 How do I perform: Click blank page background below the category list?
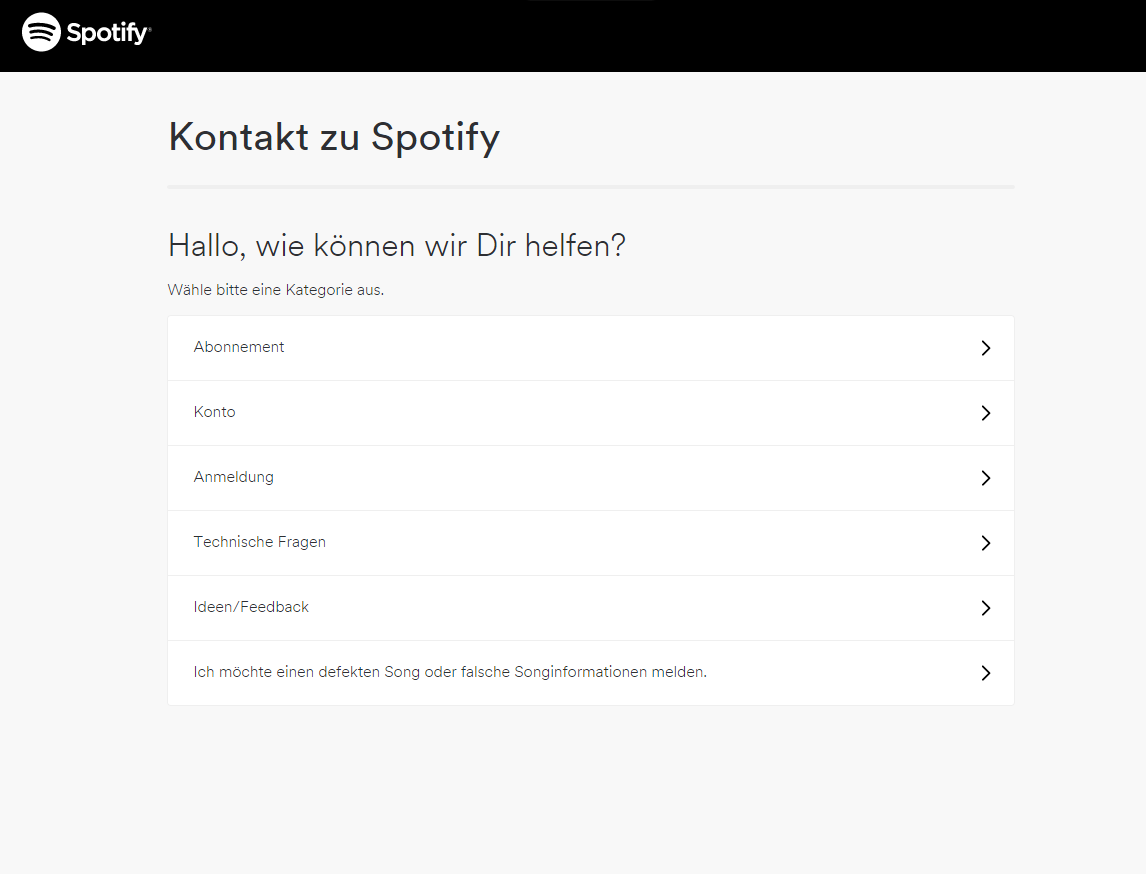591,789
